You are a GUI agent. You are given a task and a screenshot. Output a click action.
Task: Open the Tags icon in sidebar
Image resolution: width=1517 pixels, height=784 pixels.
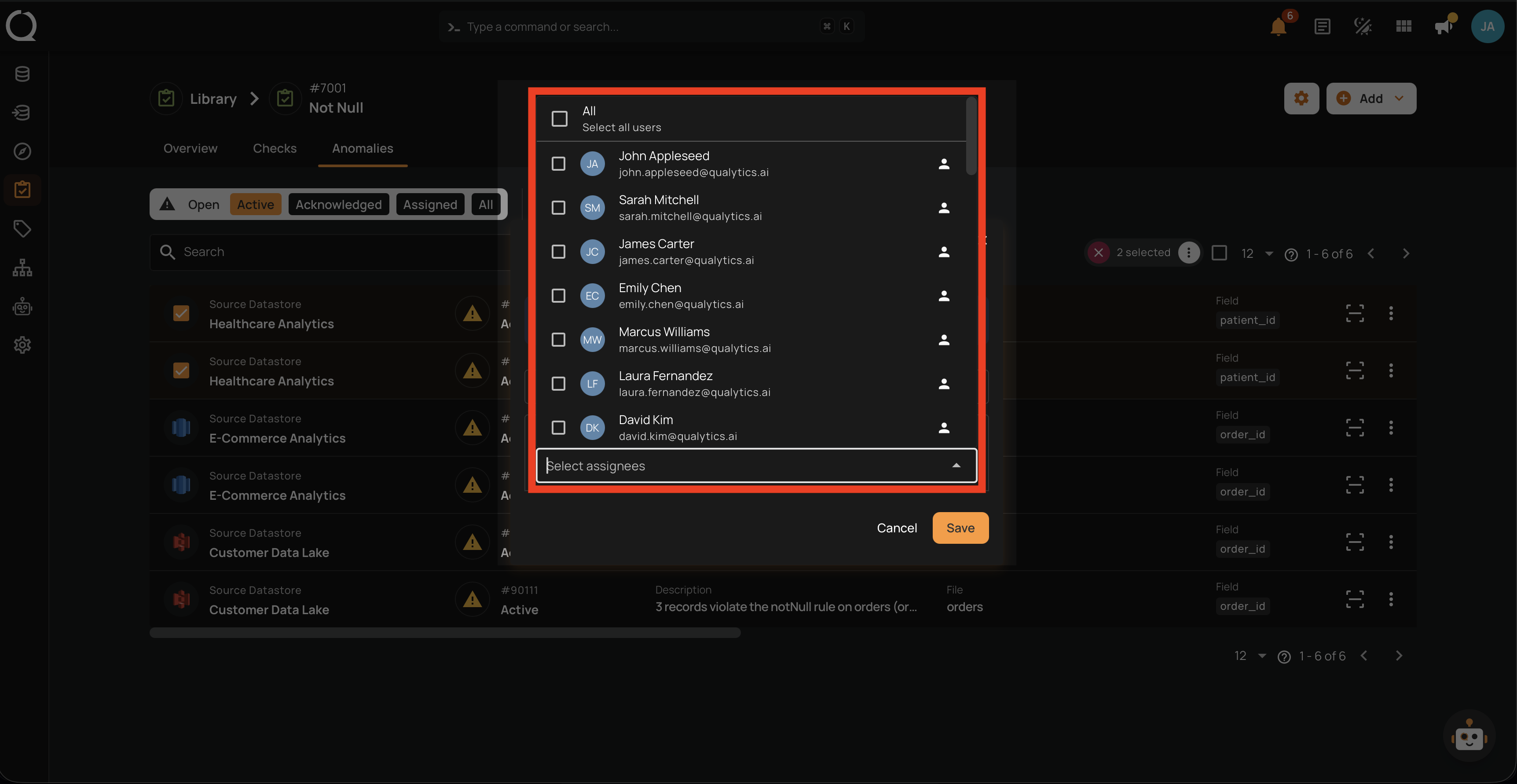pyautogui.click(x=22, y=228)
